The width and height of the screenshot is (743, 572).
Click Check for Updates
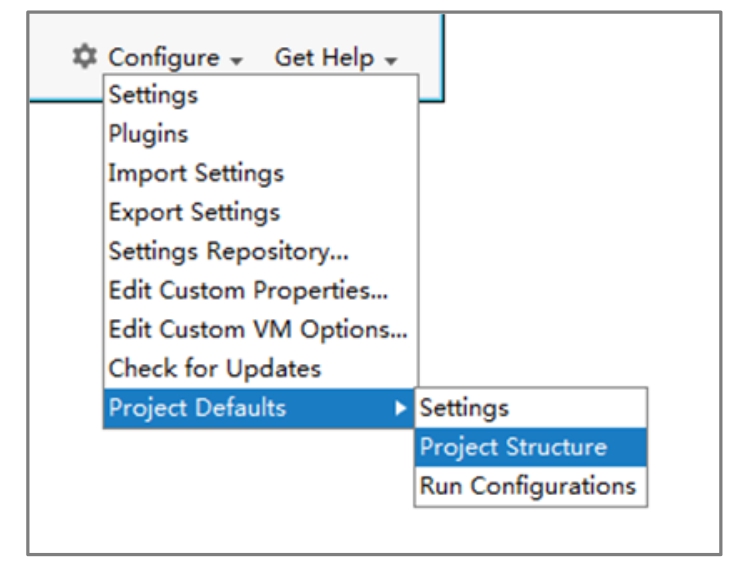(215, 368)
